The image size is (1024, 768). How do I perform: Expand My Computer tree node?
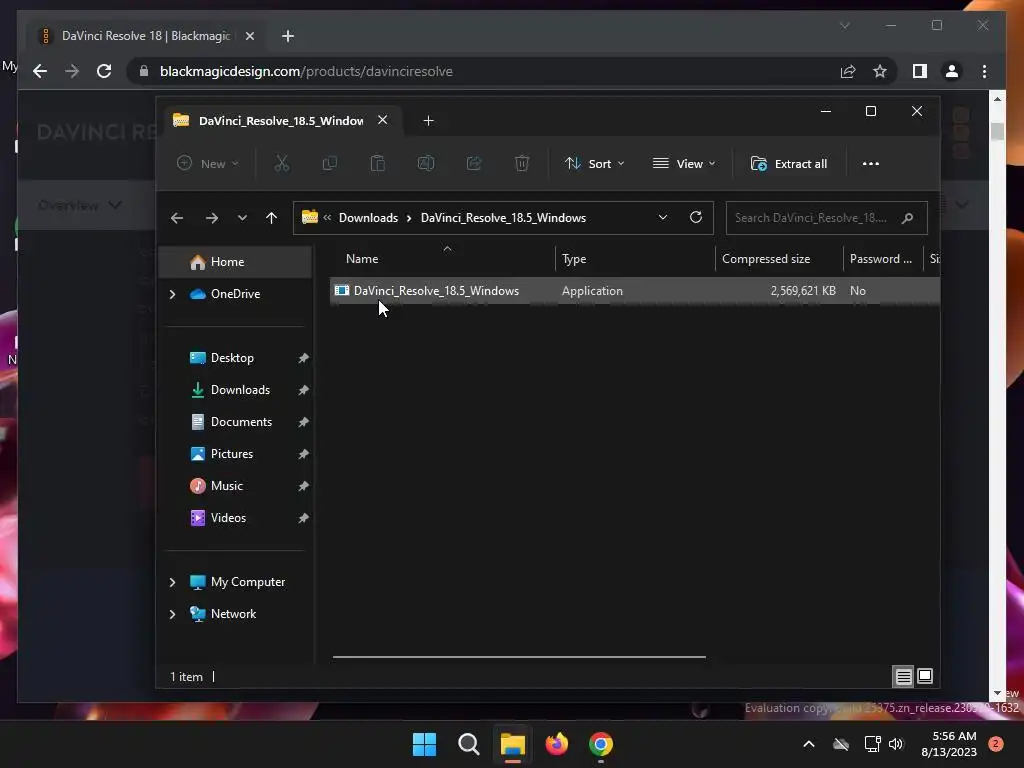pos(172,582)
